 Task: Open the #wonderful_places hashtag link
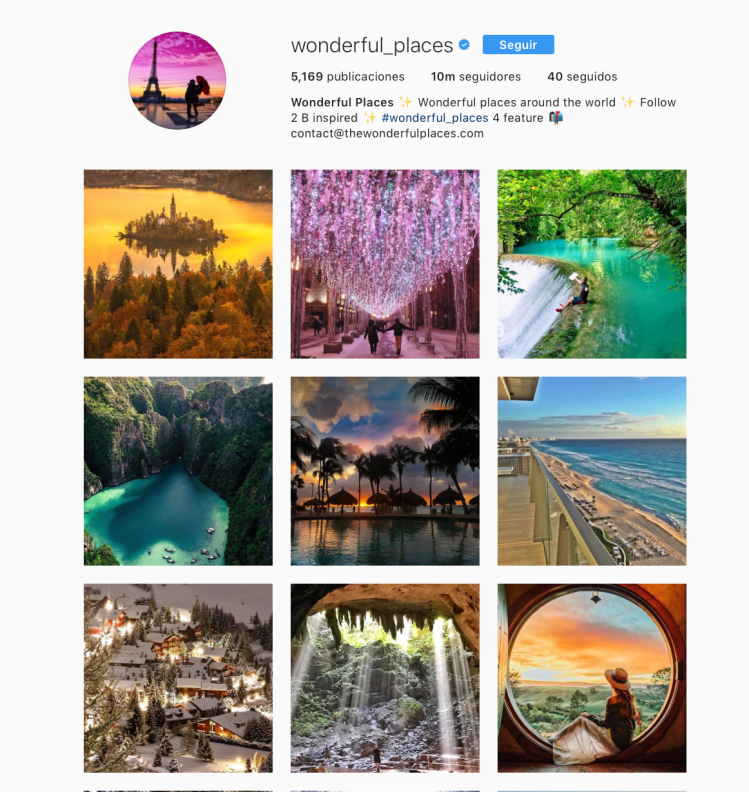(x=435, y=118)
